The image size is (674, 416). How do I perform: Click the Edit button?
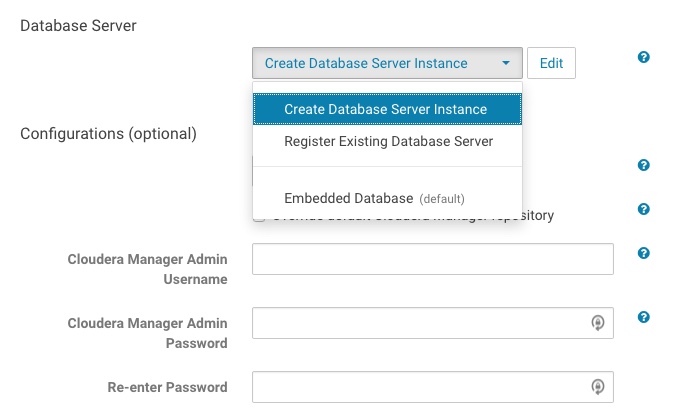[551, 63]
